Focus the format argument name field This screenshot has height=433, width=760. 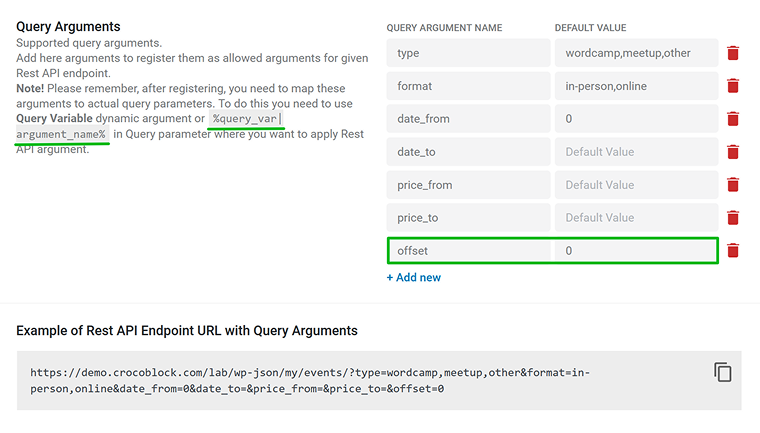(468, 86)
